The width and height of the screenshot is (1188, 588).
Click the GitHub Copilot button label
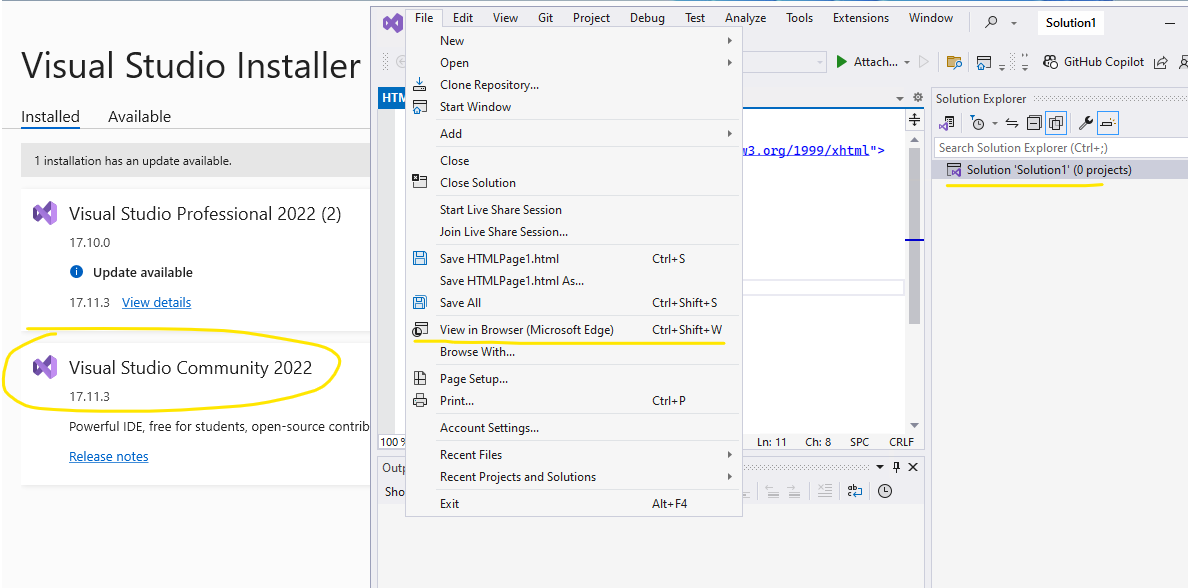tap(1104, 62)
